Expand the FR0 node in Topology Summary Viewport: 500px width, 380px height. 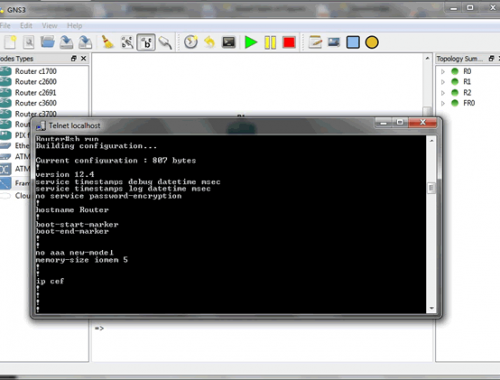click(443, 103)
